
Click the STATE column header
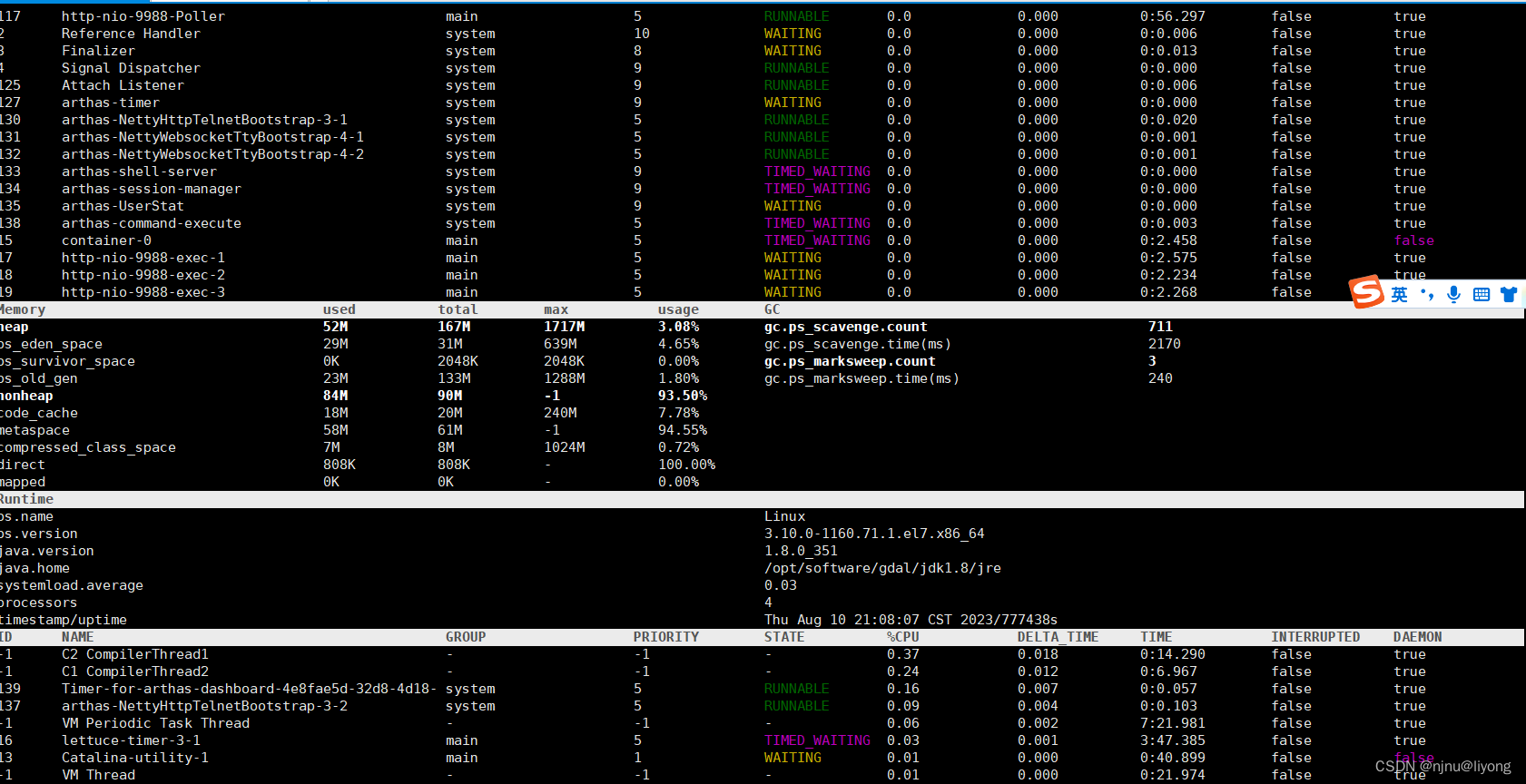[784, 637]
